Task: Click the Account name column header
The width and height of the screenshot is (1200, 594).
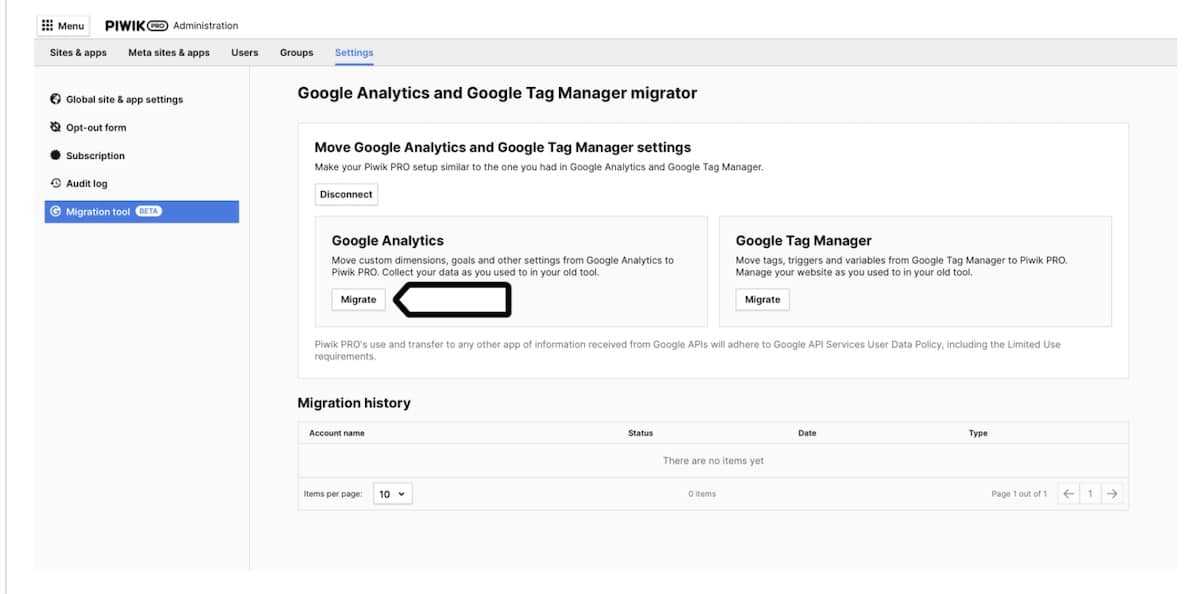Action: [x=337, y=433]
